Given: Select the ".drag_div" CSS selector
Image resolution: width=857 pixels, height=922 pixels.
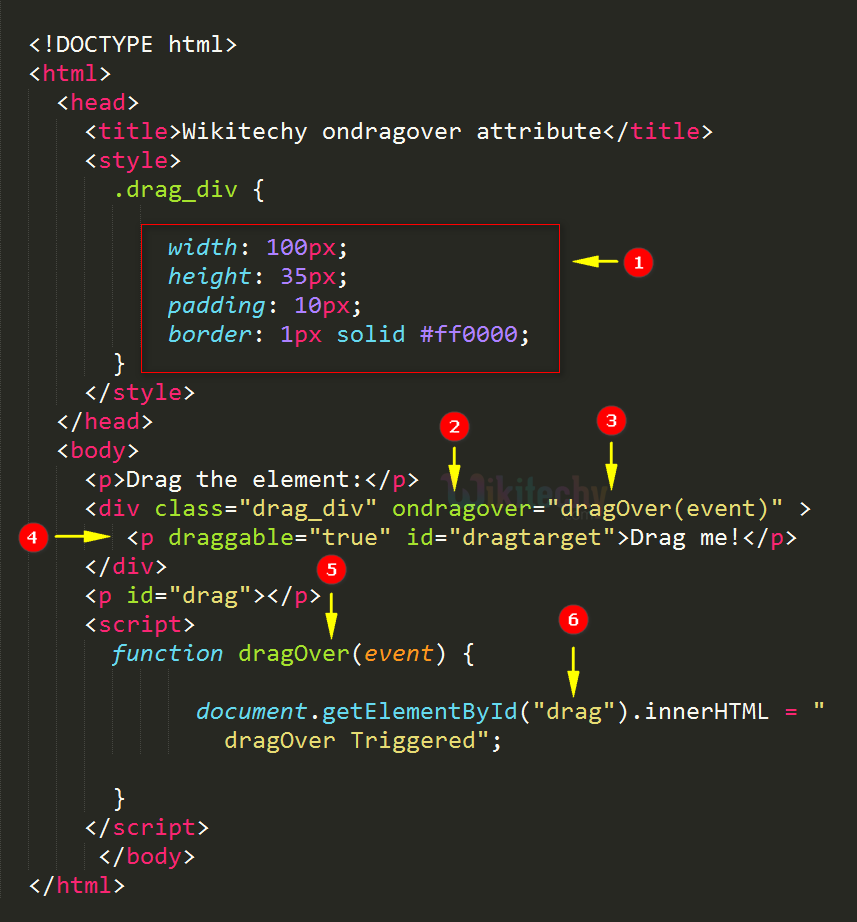Looking at the screenshot, I should point(175,190).
